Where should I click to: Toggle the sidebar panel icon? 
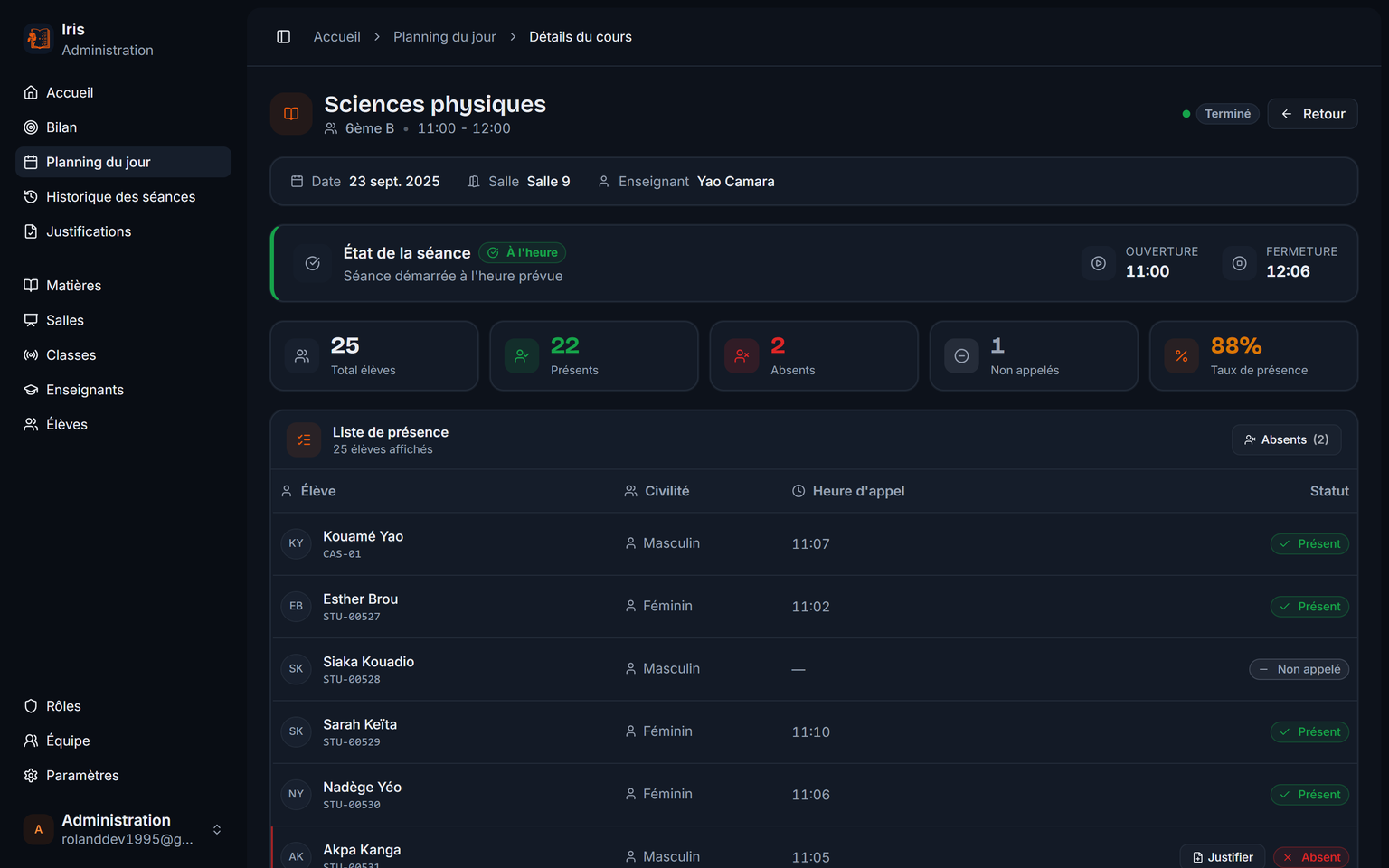click(283, 37)
